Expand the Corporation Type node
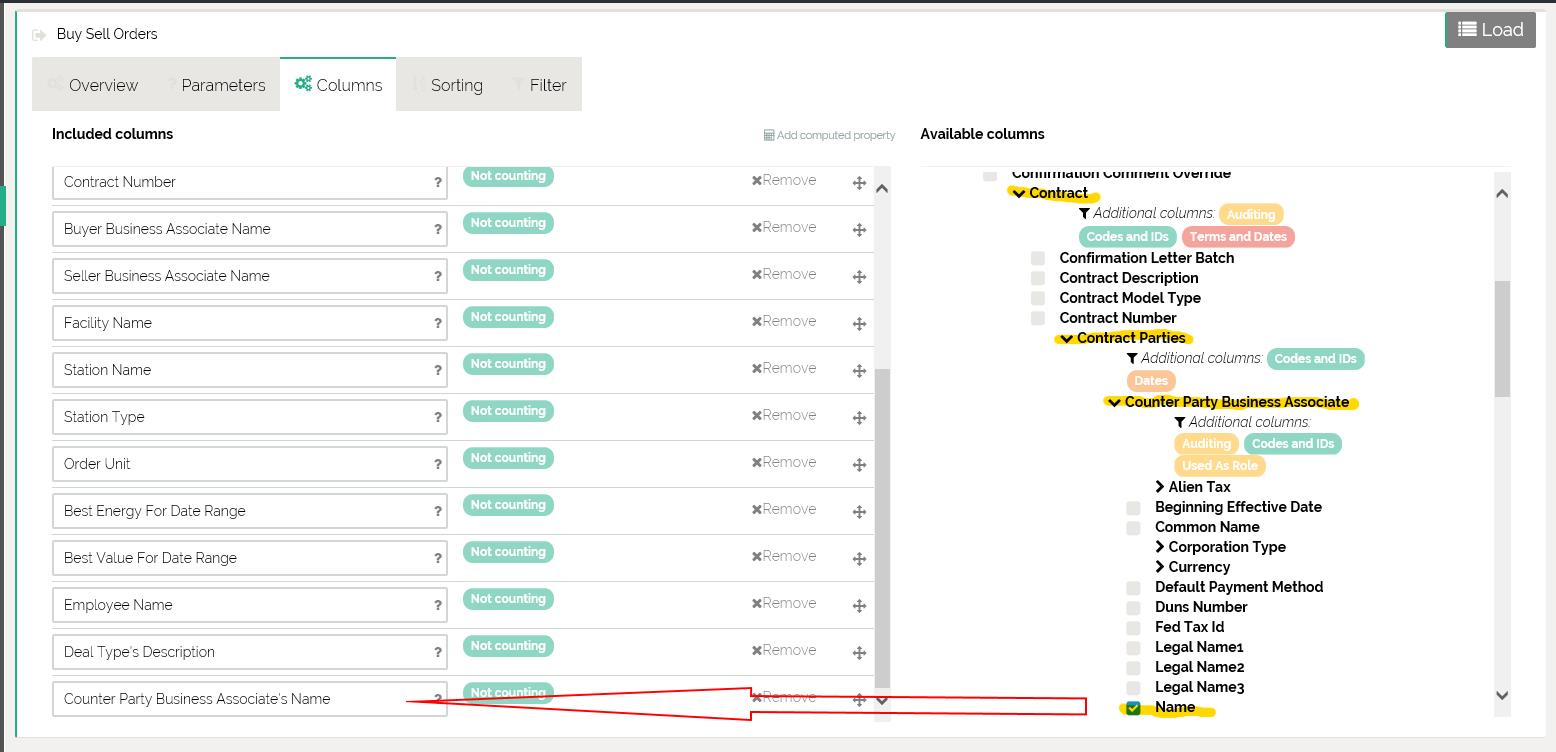Viewport: 1556px width, 752px height. (1160, 547)
